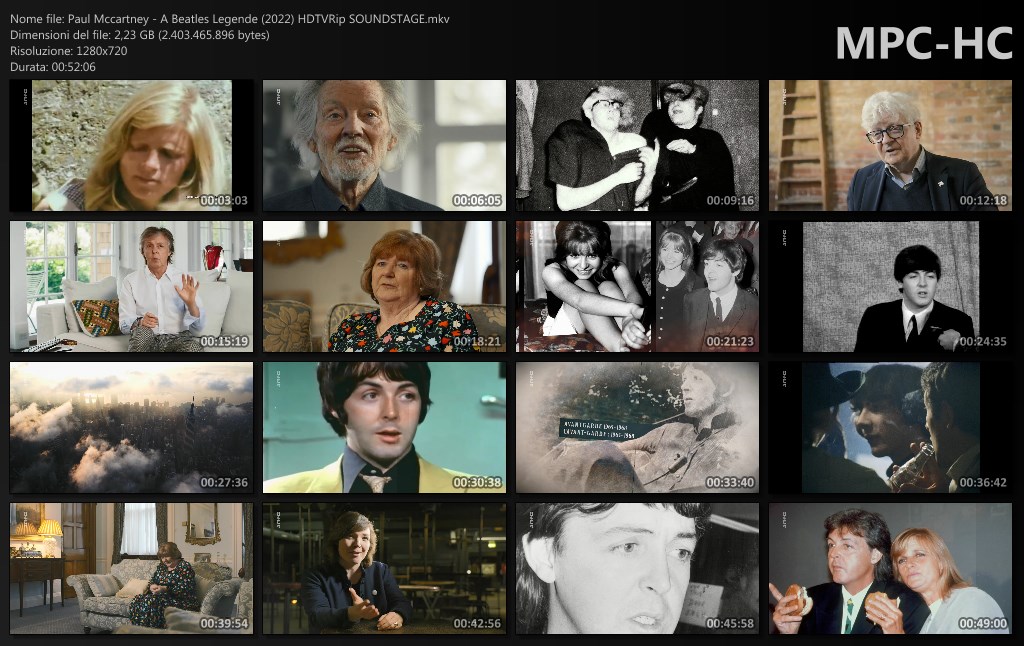The height and width of the screenshot is (646, 1024).
Task: Open the yellow jacket thumbnail at 00:30:38
Action: coord(384,428)
